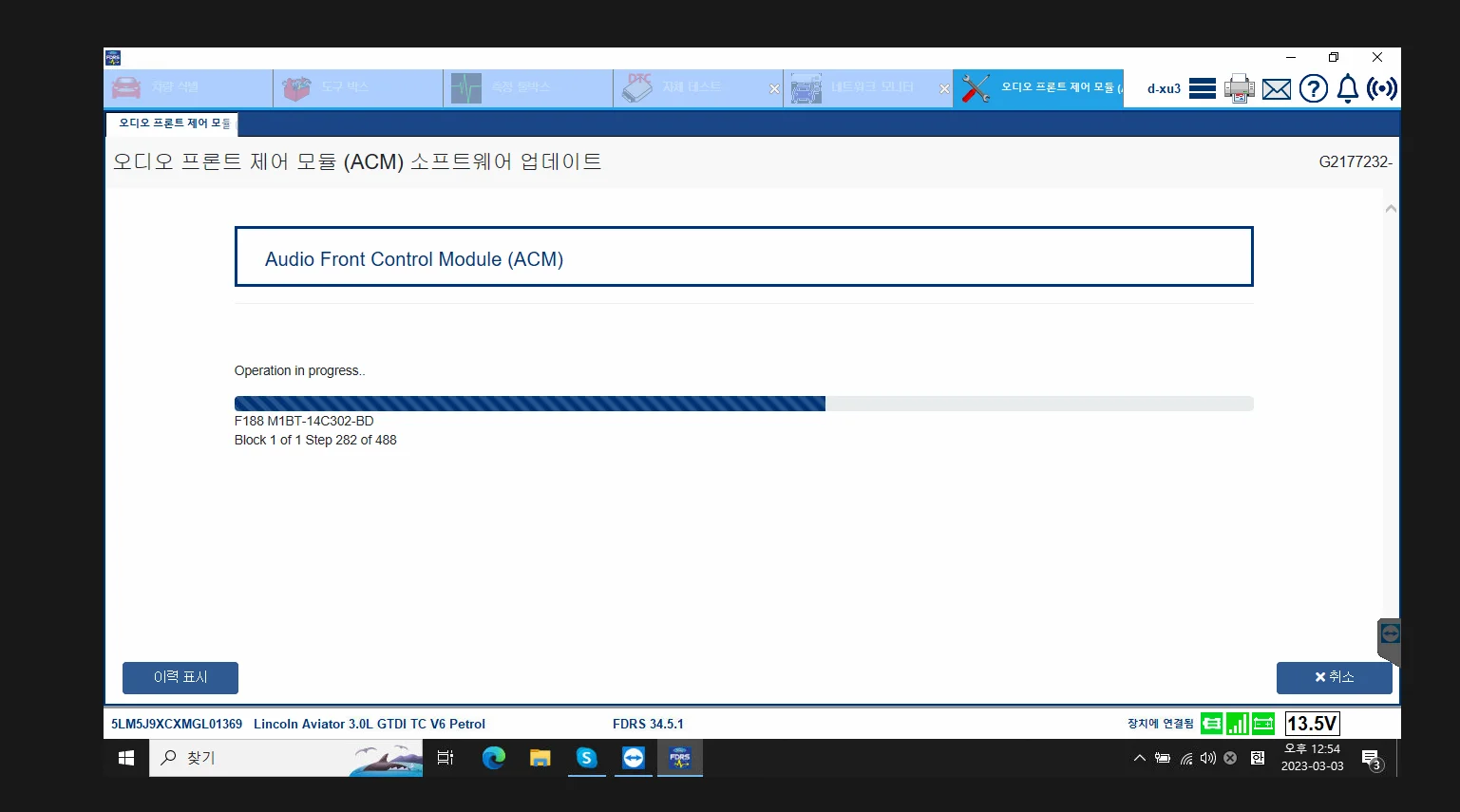The image size is (1460, 812).
Task: Click the VIN 5LM5J9XCXMGL01369 in status bar
Action: (177, 724)
